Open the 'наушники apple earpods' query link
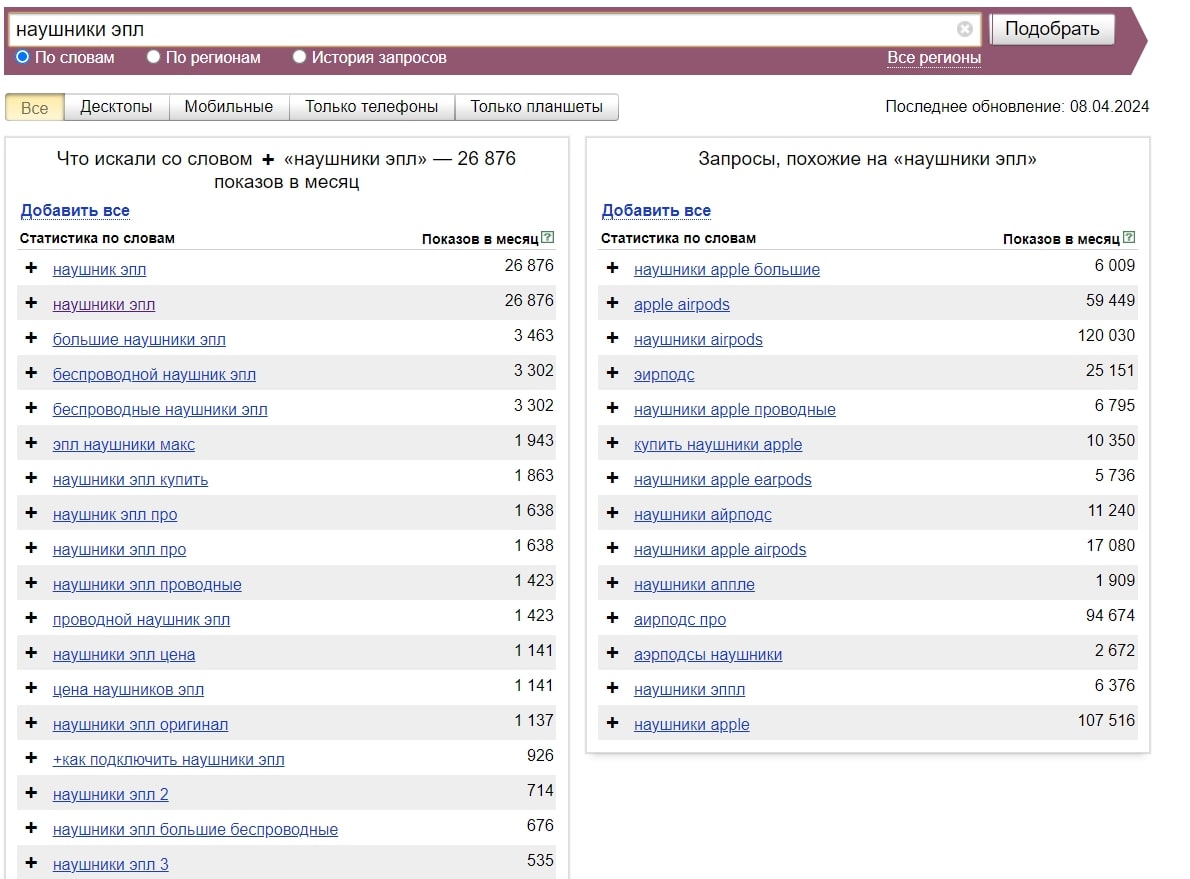 click(x=722, y=479)
